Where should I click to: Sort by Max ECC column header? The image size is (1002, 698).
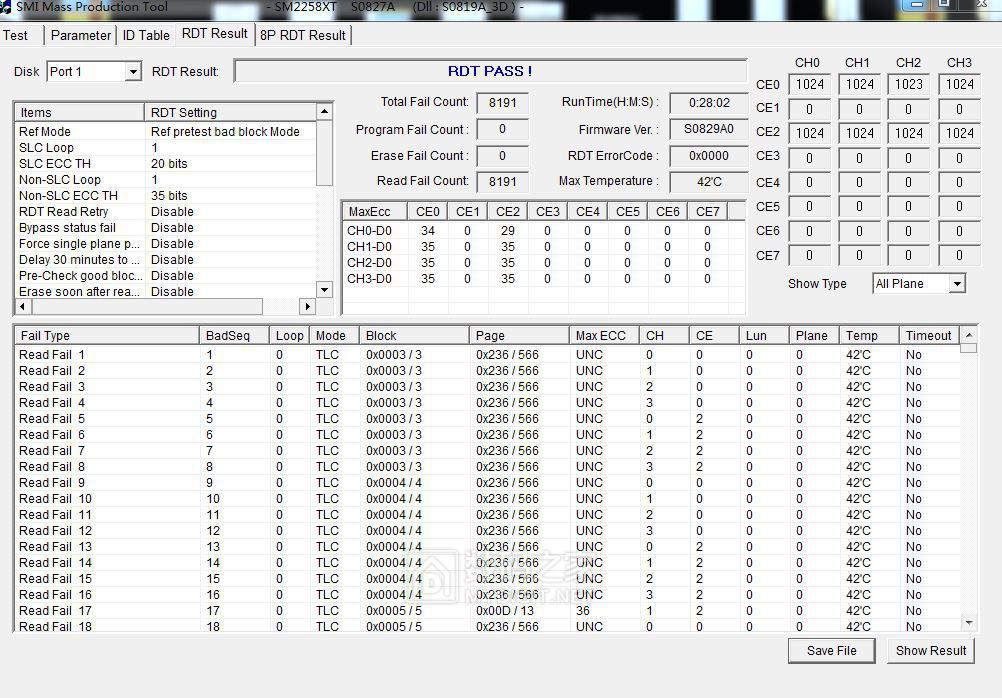(x=603, y=336)
